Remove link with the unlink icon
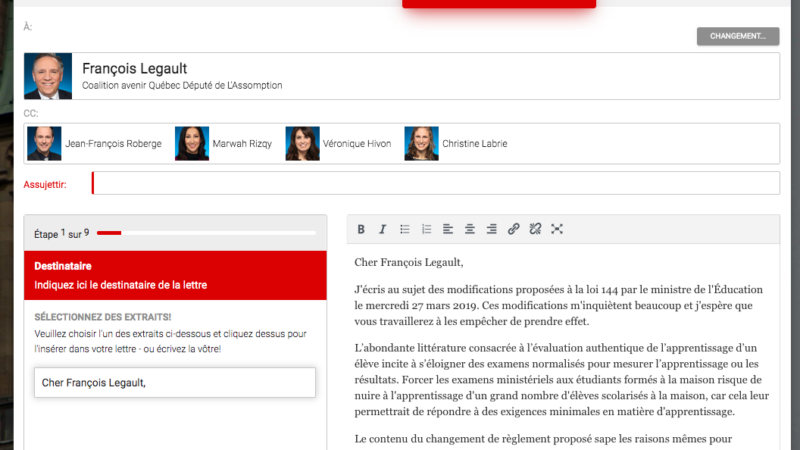This screenshot has height=450, width=800. [535, 229]
